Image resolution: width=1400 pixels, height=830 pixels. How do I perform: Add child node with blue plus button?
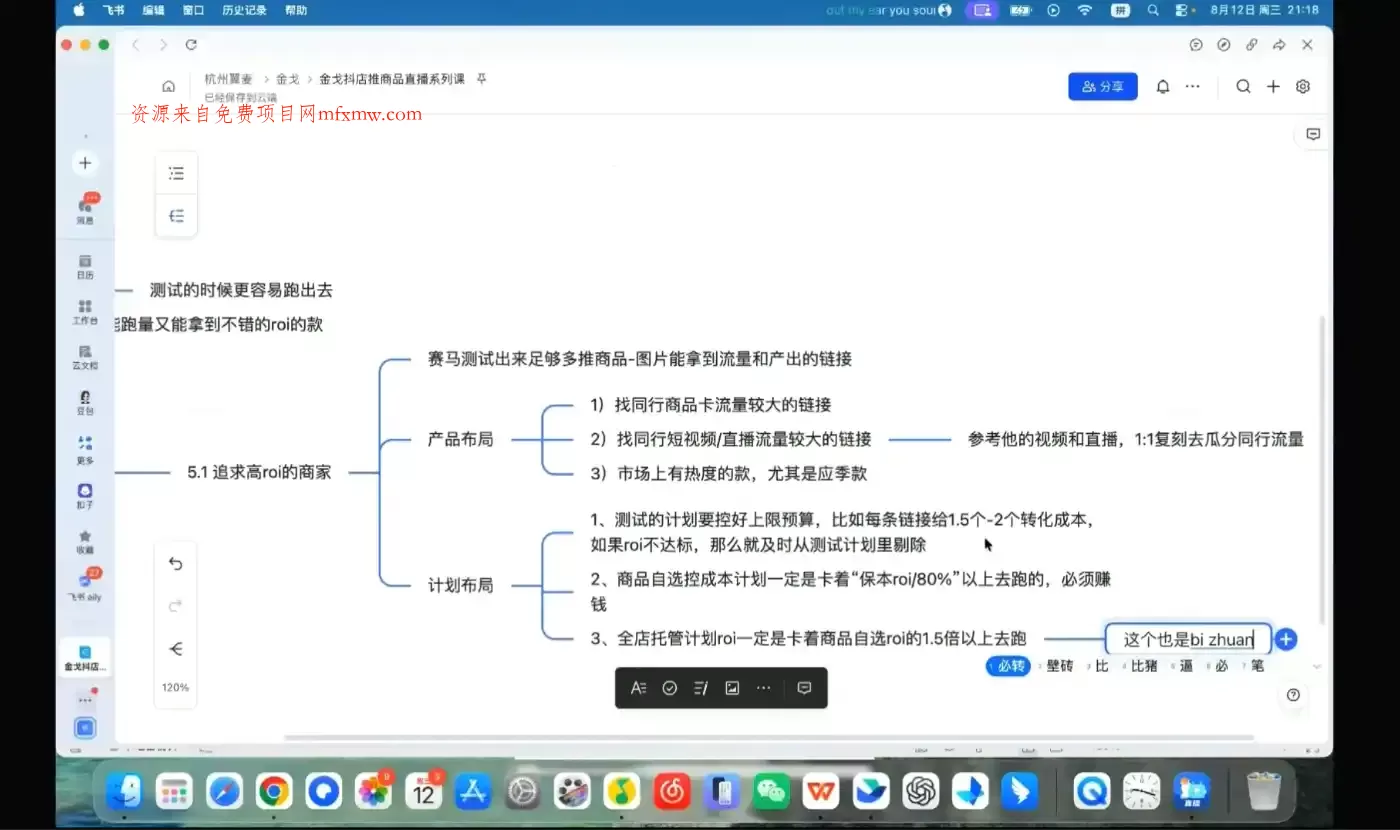click(1286, 639)
